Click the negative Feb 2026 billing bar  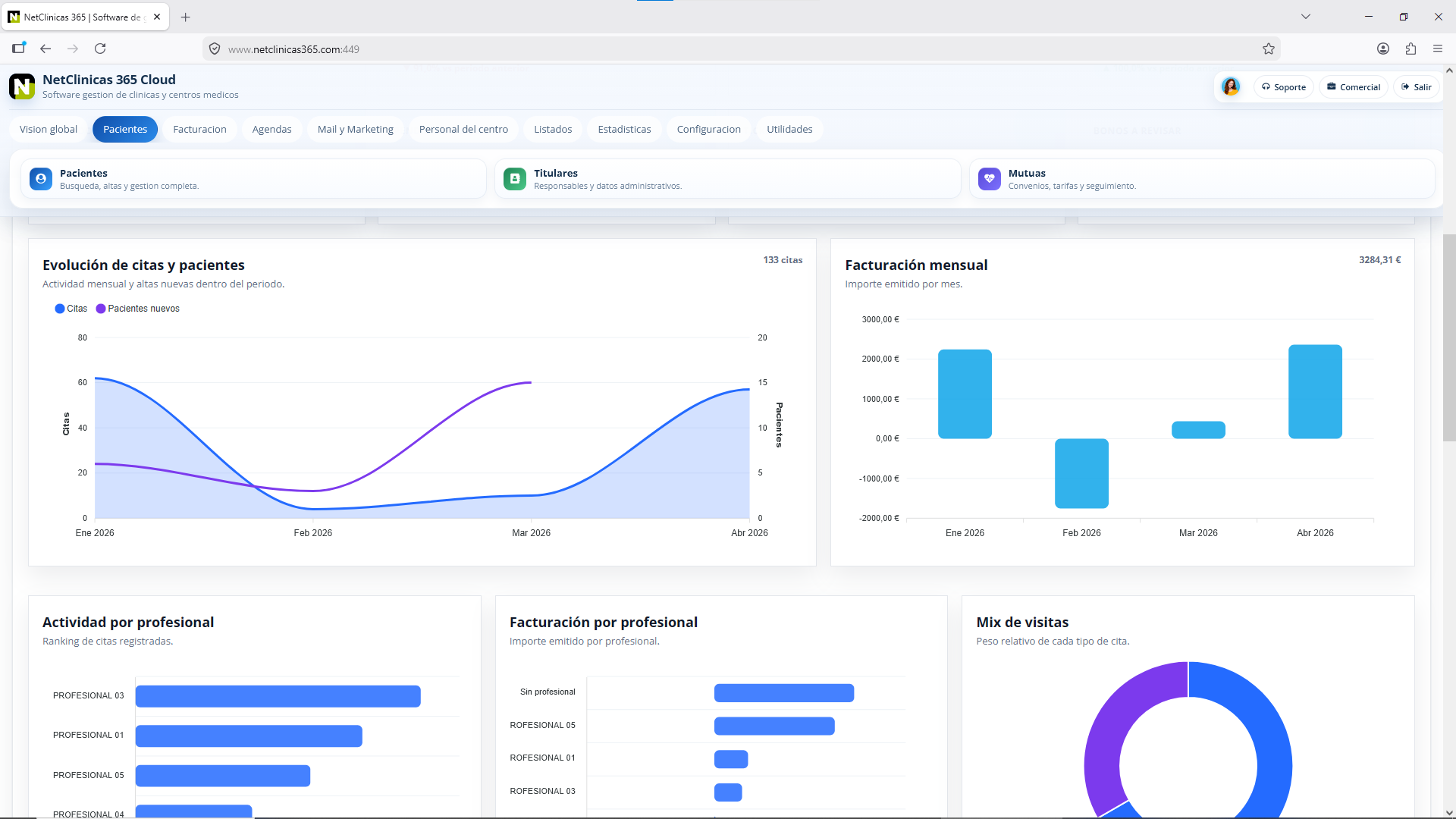(x=1081, y=473)
